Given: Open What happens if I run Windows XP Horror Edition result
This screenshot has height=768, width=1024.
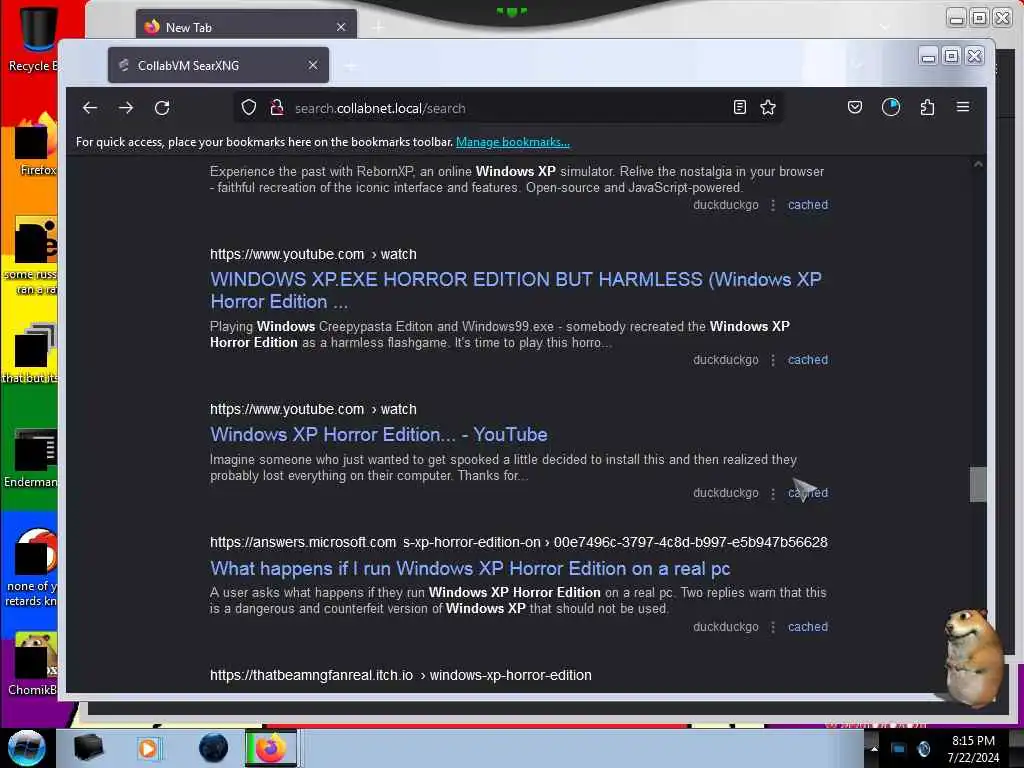Looking at the screenshot, I should (x=470, y=568).
